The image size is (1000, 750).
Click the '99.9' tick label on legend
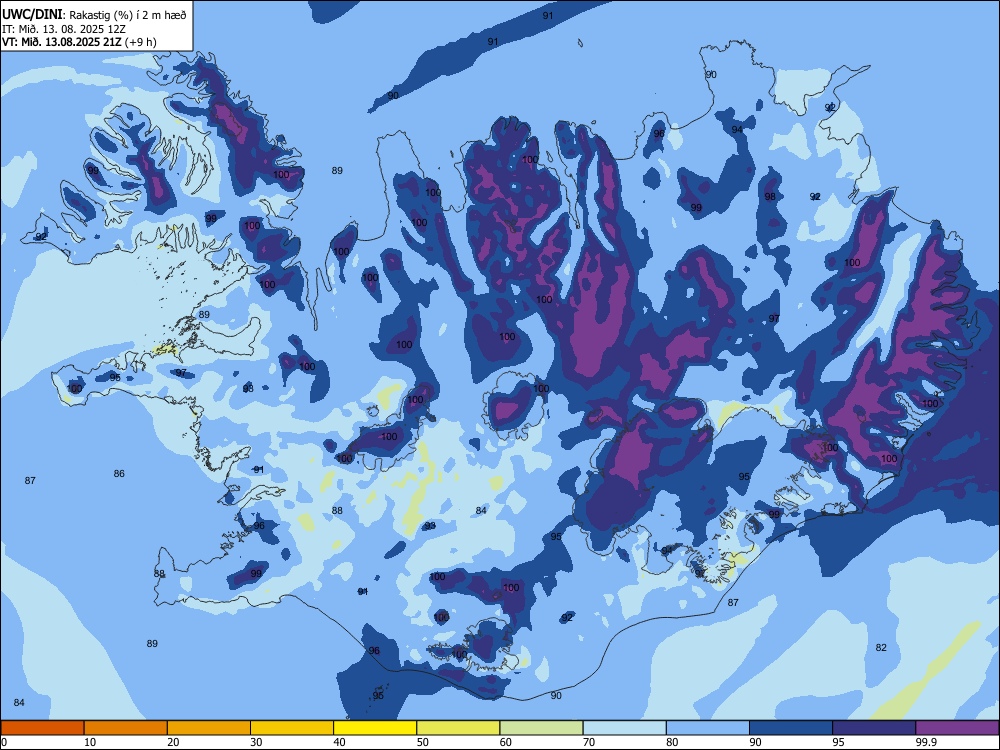pyautogui.click(x=926, y=742)
